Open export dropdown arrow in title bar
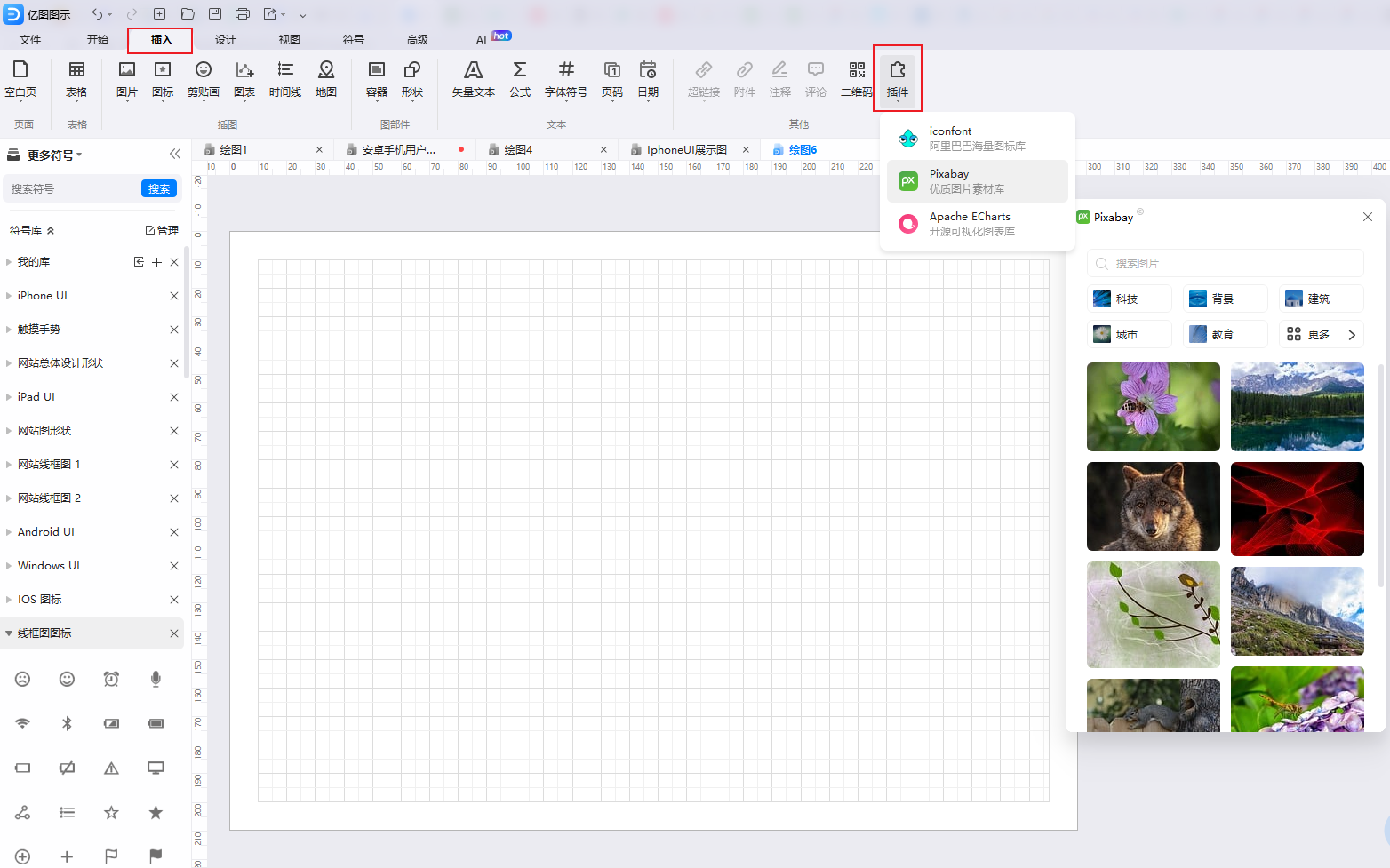This screenshot has width=1390, height=868. [x=284, y=14]
